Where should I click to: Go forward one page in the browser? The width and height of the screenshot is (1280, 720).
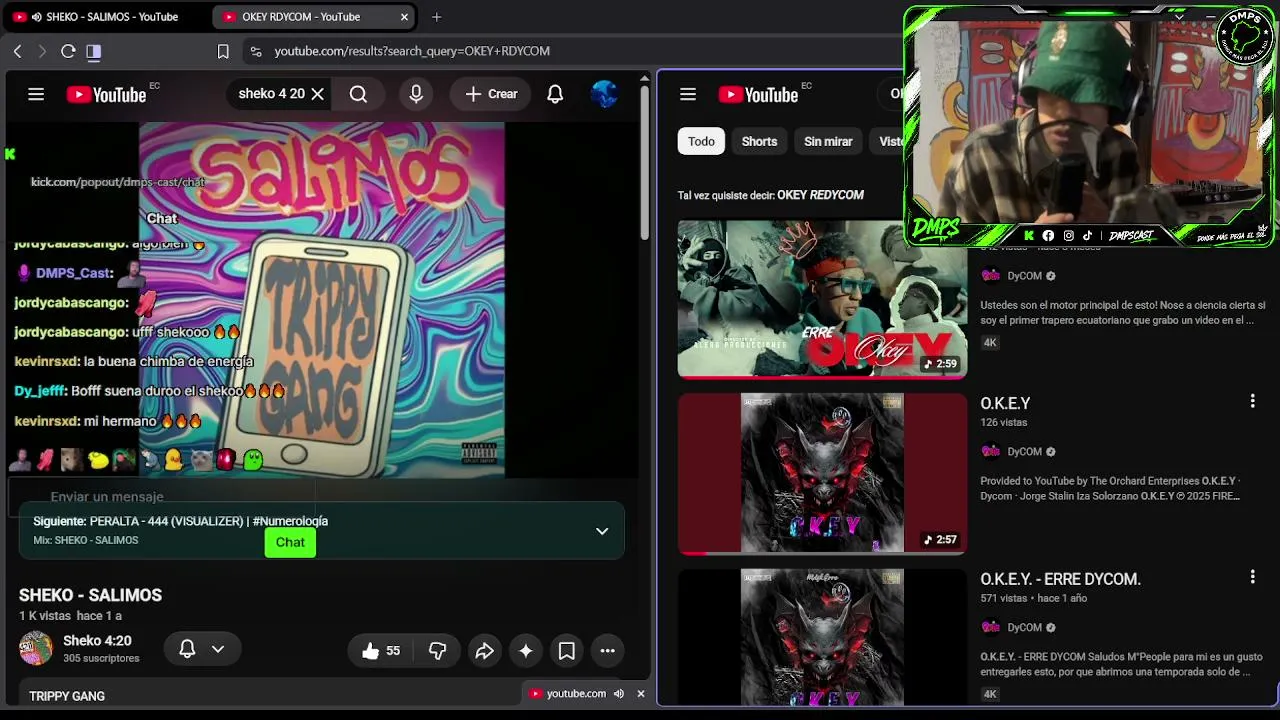[x=42, y=51]
